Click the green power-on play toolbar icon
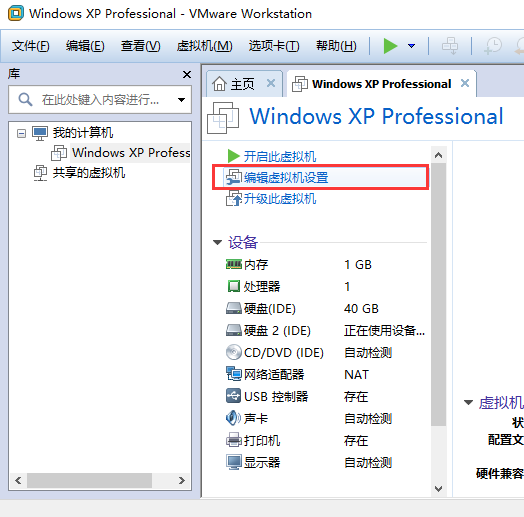 390,46
